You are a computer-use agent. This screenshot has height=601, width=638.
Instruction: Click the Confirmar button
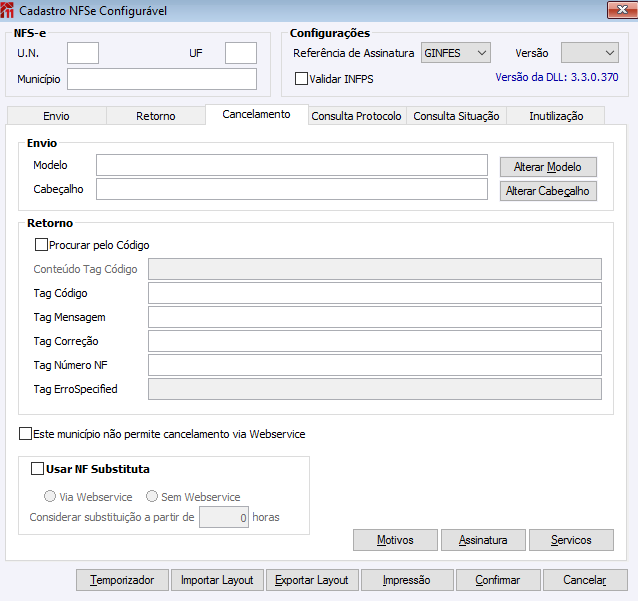click(x=498, y=580)
